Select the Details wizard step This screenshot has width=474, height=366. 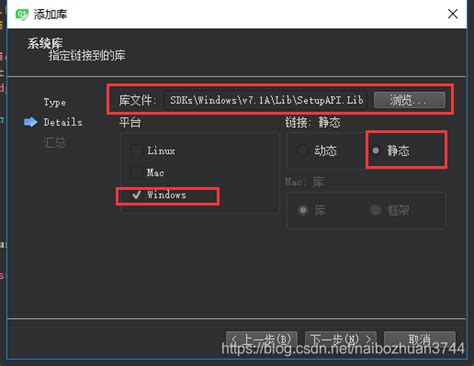(63, 122)
